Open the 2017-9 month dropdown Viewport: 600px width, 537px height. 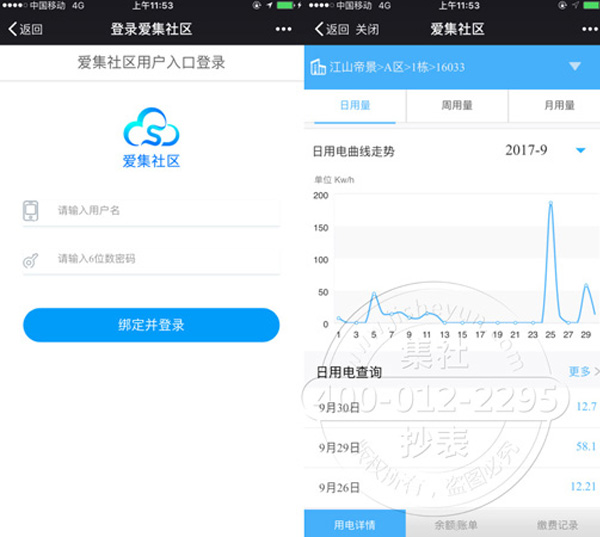[x=580, y=151]
